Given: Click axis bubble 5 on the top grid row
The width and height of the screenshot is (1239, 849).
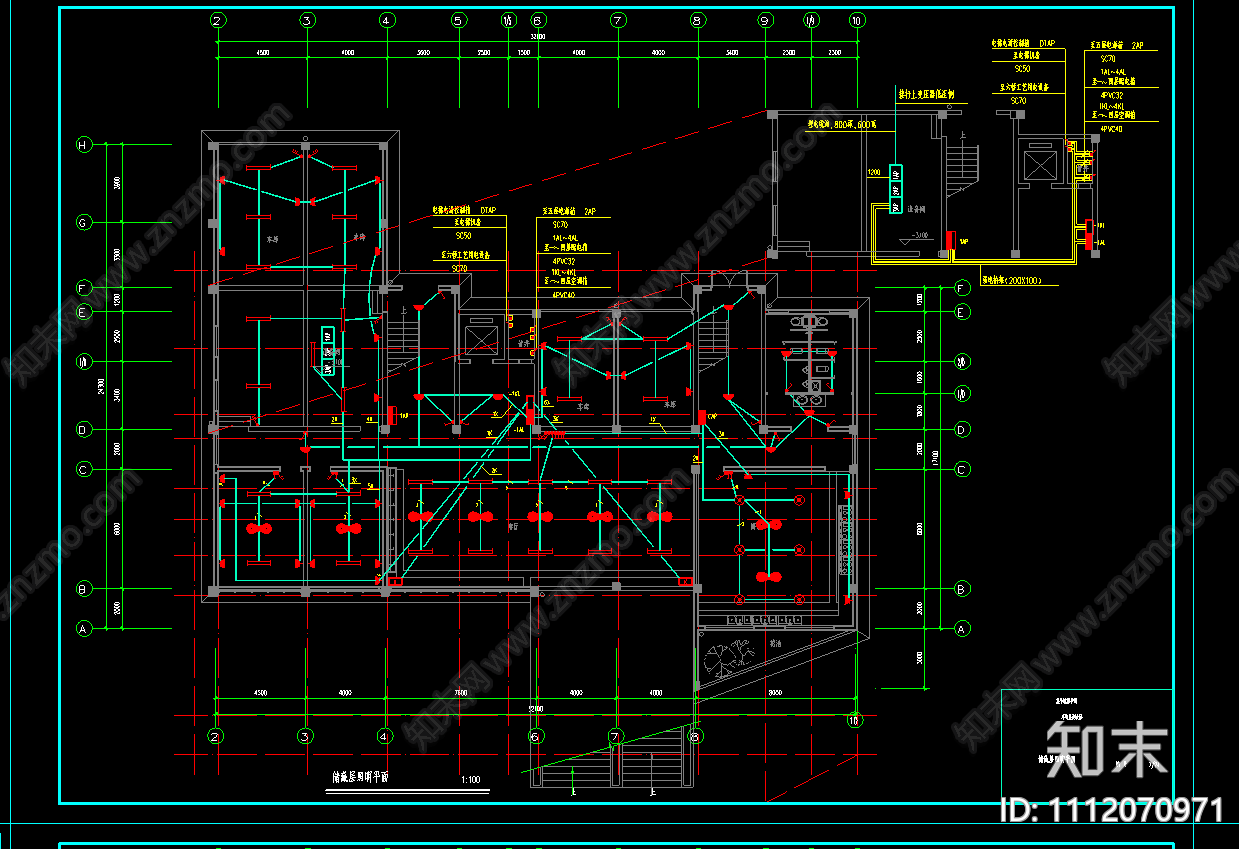Looking at the screenshot, I should [x=458, y=20].
